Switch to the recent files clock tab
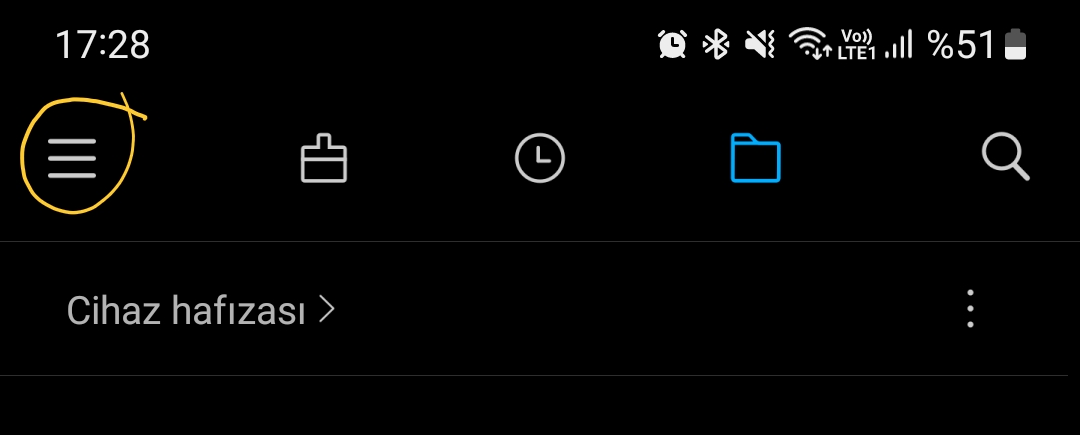Viewport: 1080px width, 435px height. (540, 158)
